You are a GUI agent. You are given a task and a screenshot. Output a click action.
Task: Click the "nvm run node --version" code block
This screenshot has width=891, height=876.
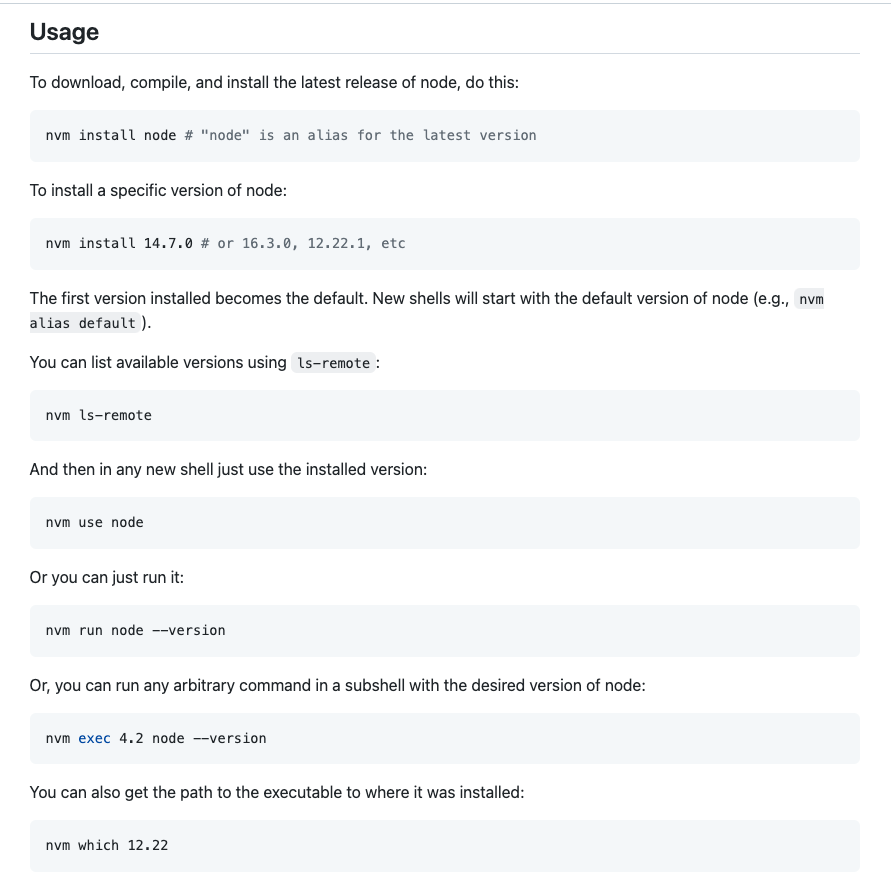click(136, 630)
